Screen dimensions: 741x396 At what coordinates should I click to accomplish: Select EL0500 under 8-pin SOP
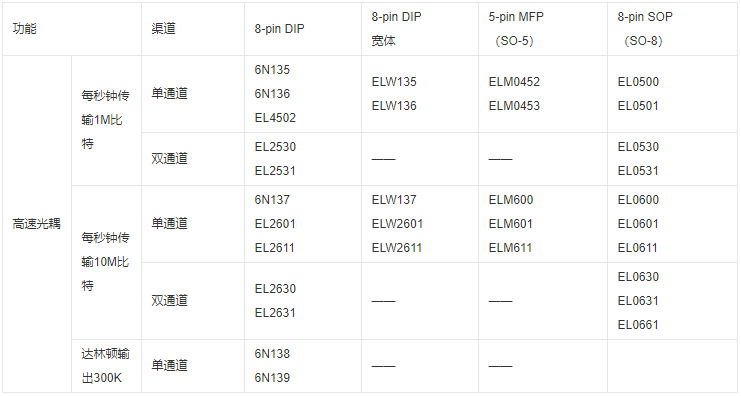pyautogui.click(x=638, y=82)
